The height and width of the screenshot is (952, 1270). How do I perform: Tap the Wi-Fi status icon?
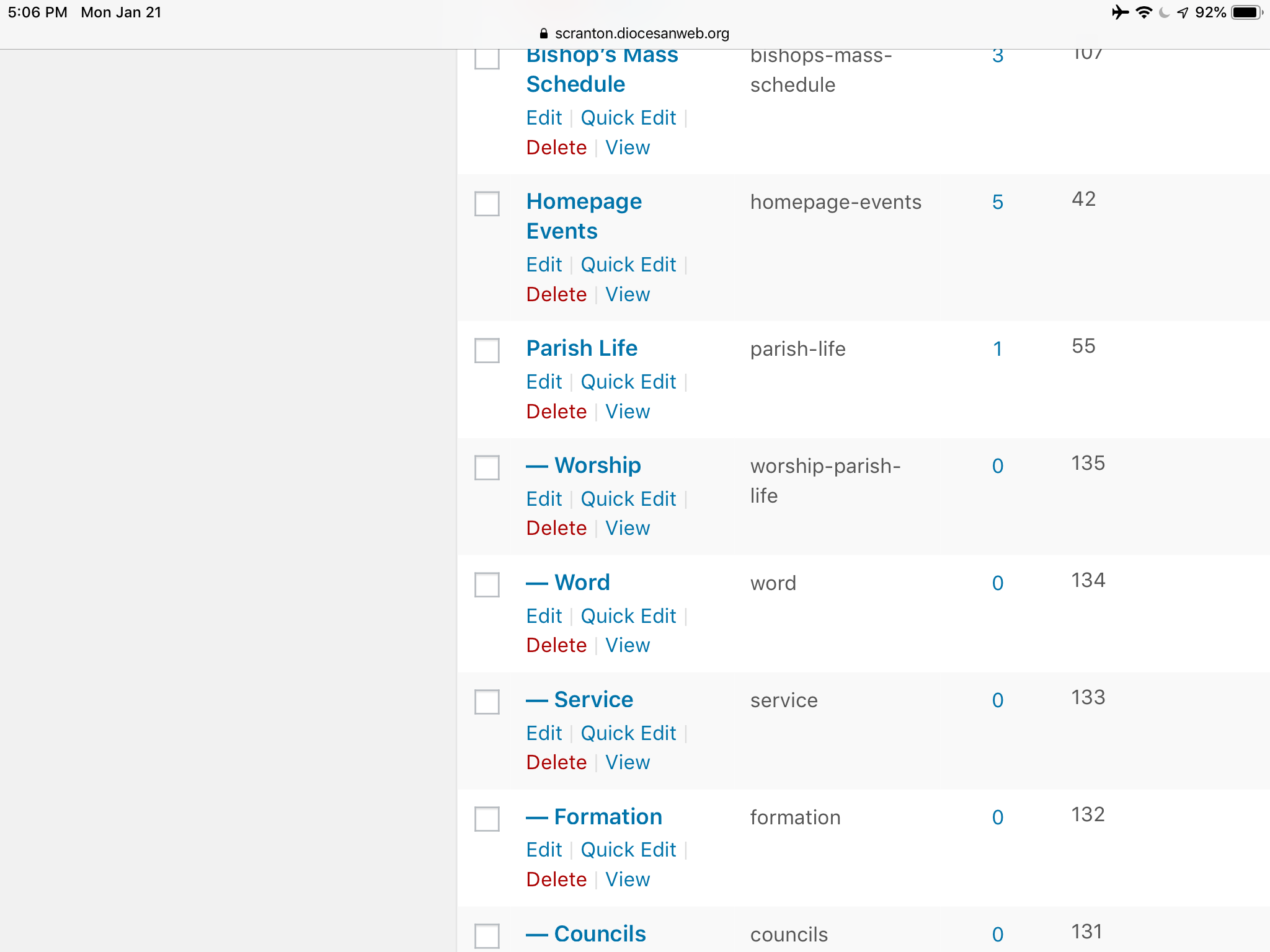(x=1143, y=12)
